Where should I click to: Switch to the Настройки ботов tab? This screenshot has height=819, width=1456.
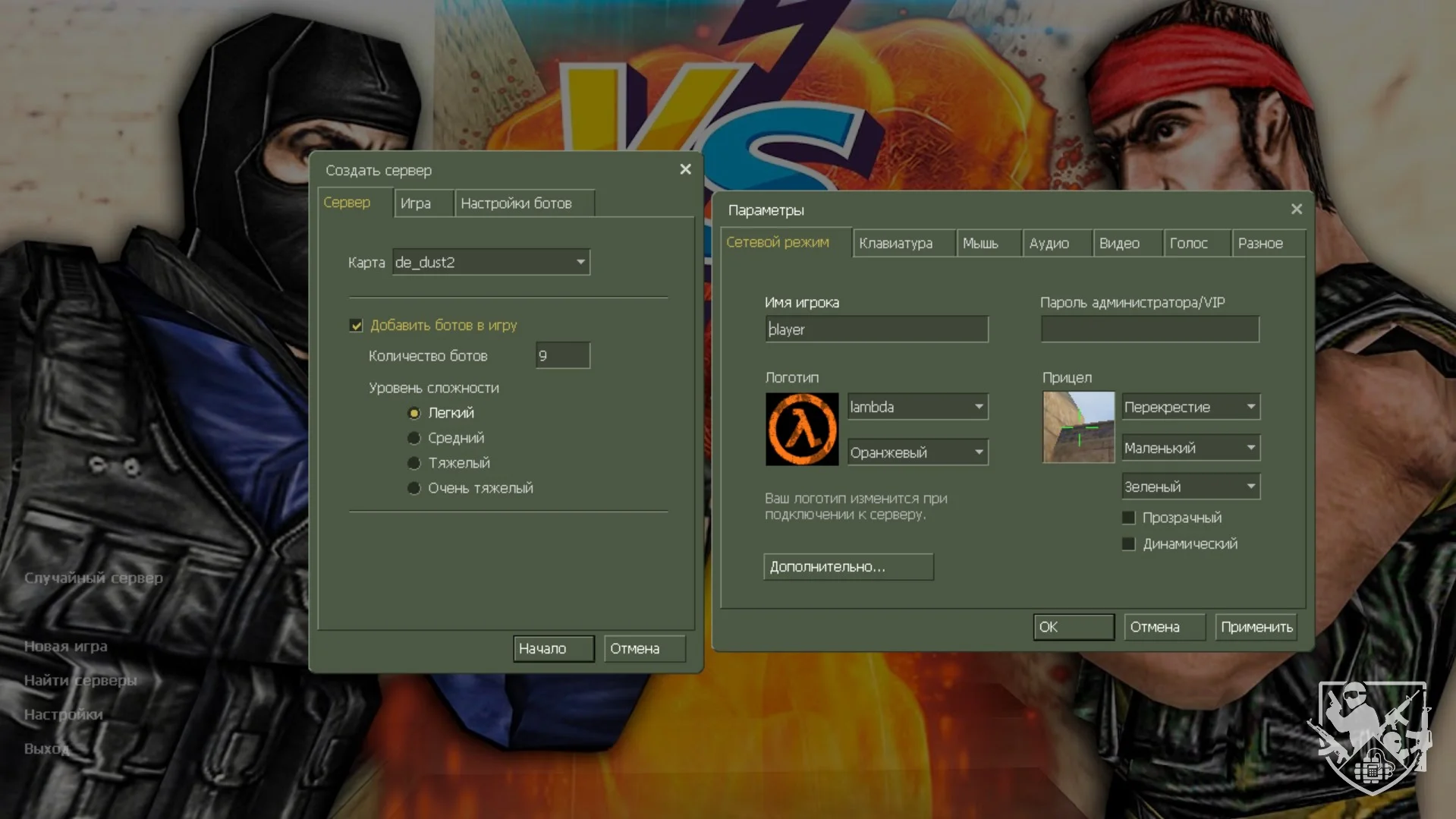pos(516,203)
